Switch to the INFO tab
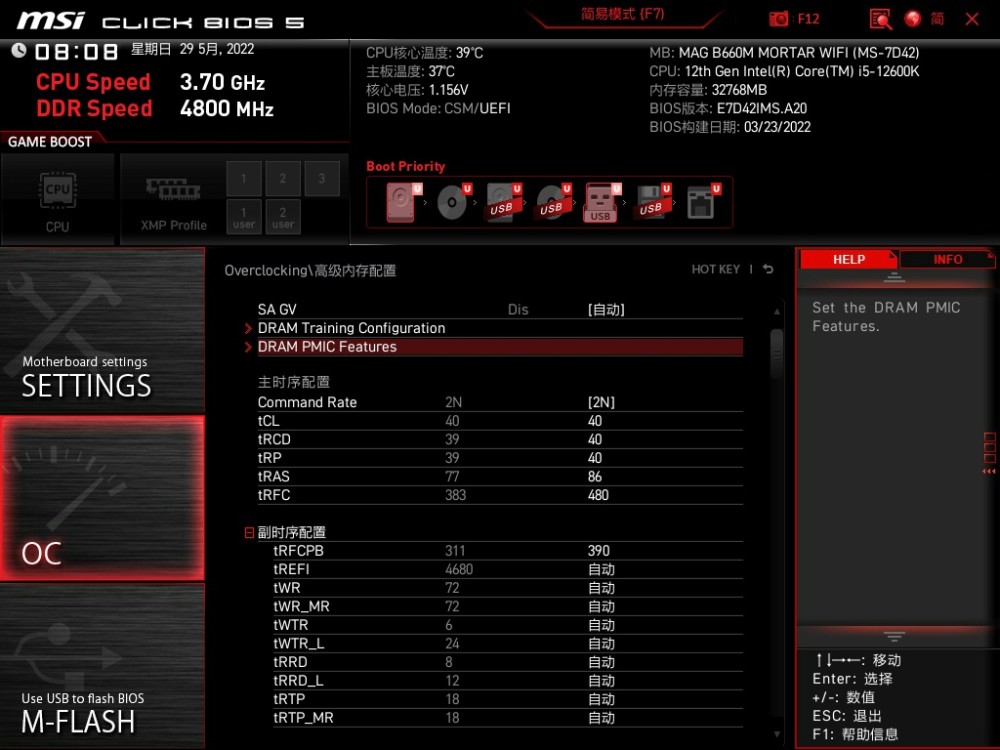1000x750 pixels. [947, 260]
